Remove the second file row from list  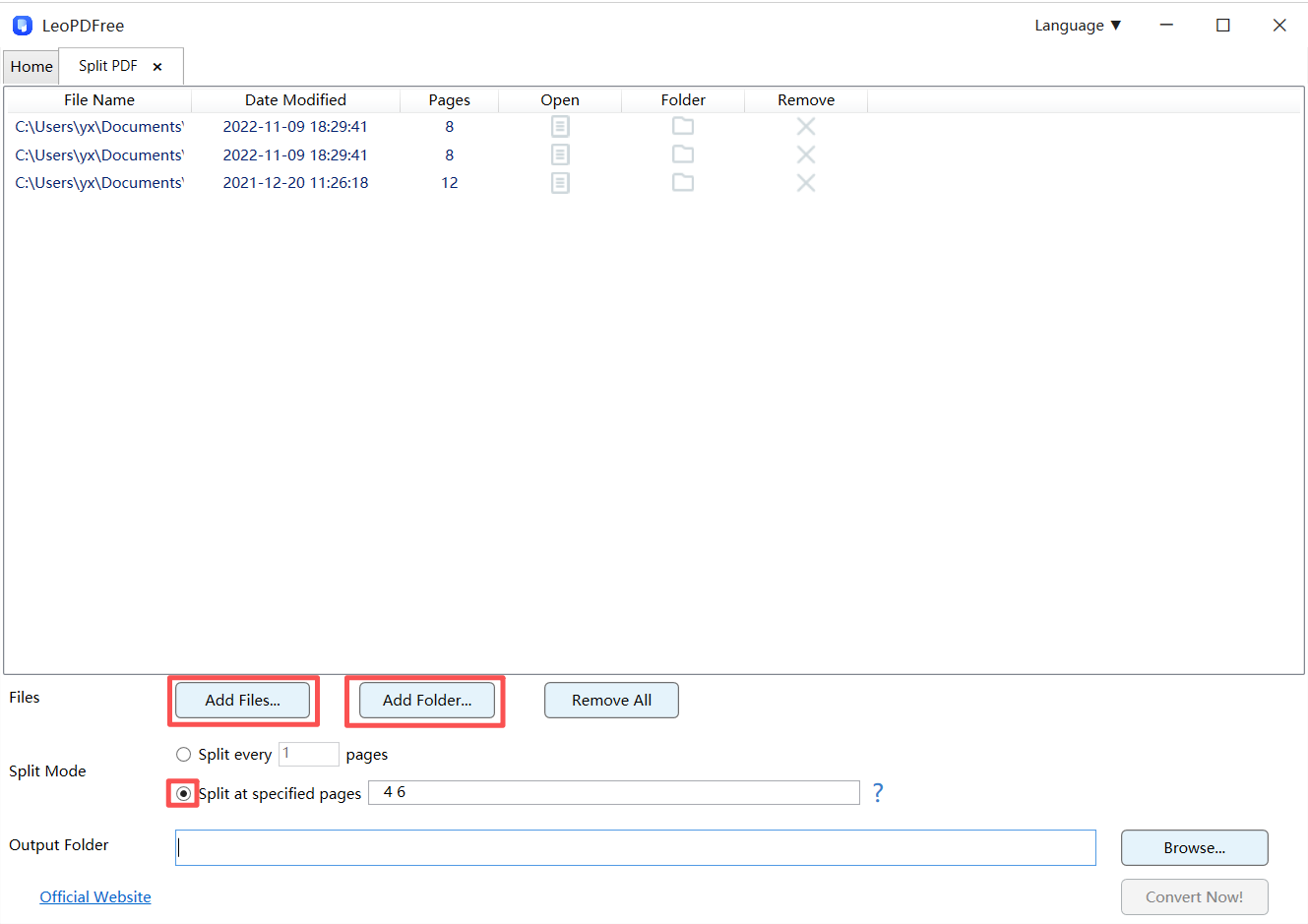[806, 154]
